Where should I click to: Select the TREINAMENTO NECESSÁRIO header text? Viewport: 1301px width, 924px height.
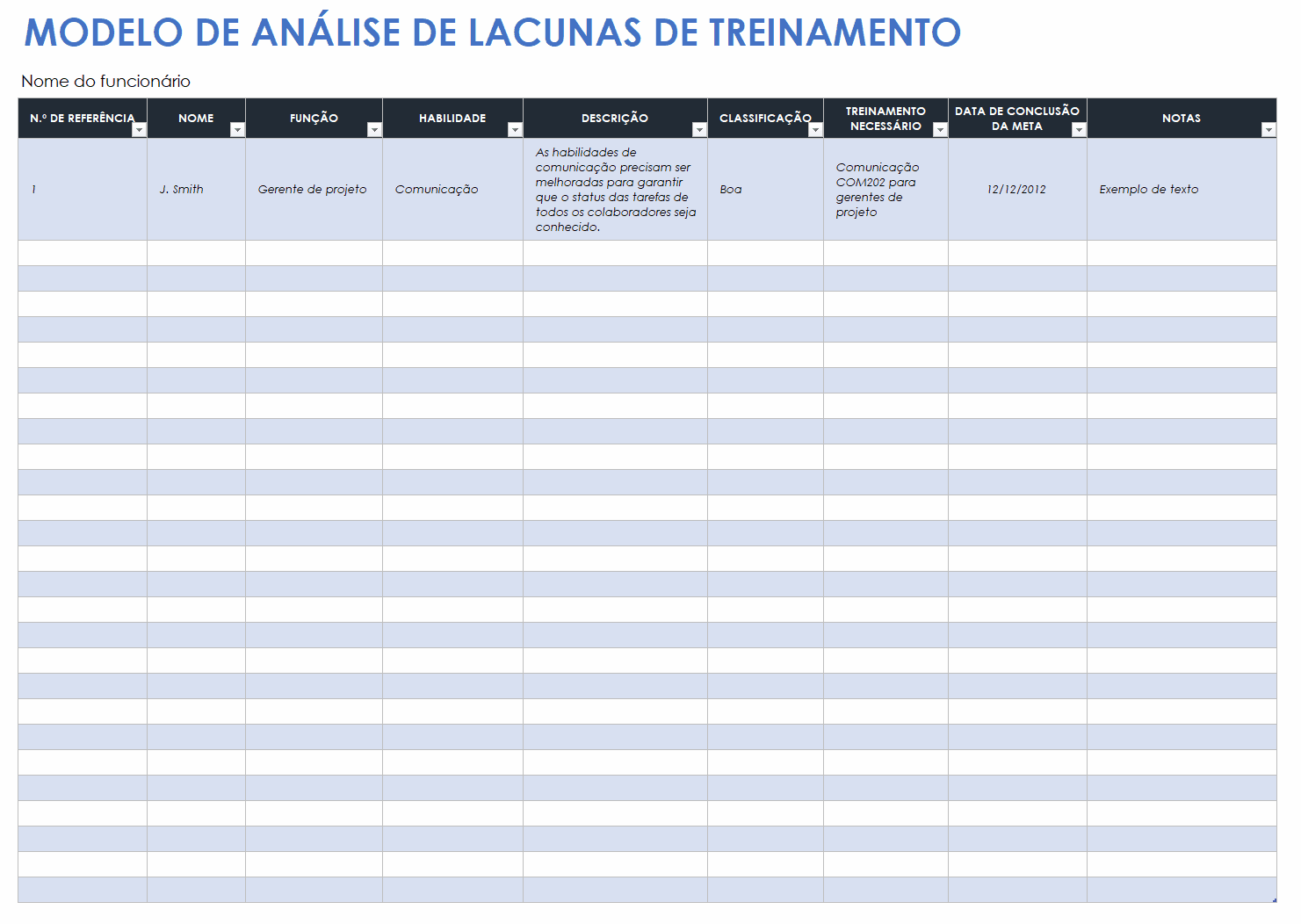(885, 119)
